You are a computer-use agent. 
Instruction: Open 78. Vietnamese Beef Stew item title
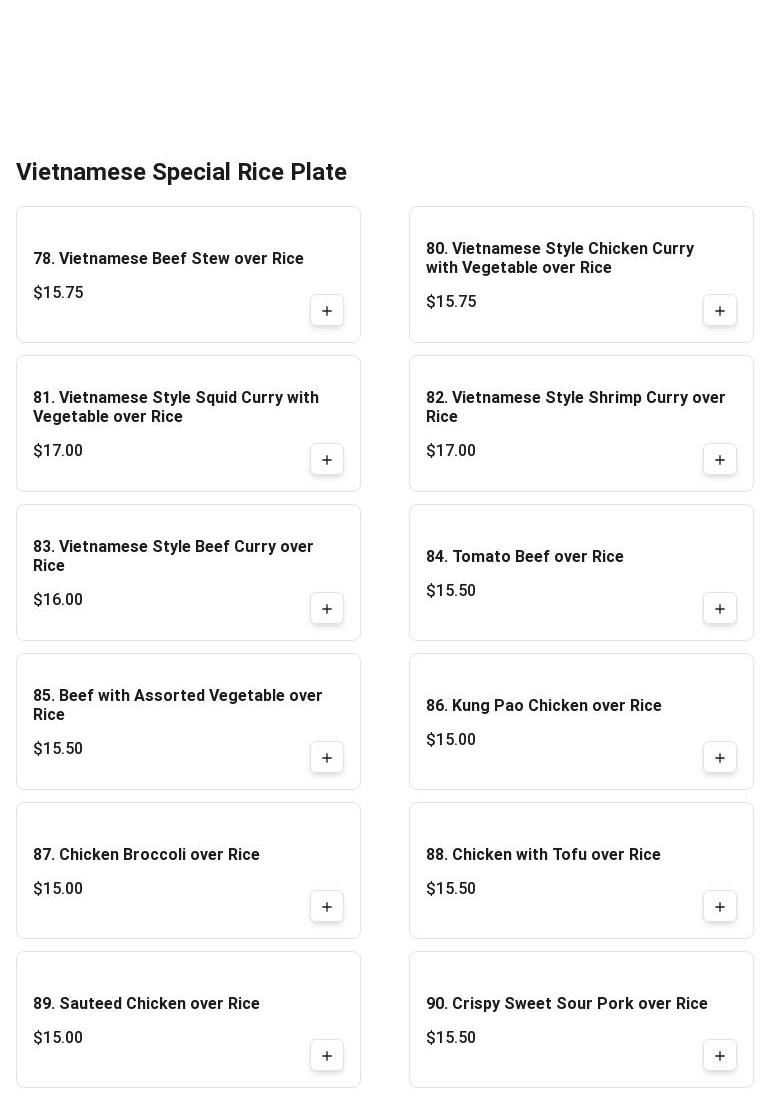coord(168,259)
